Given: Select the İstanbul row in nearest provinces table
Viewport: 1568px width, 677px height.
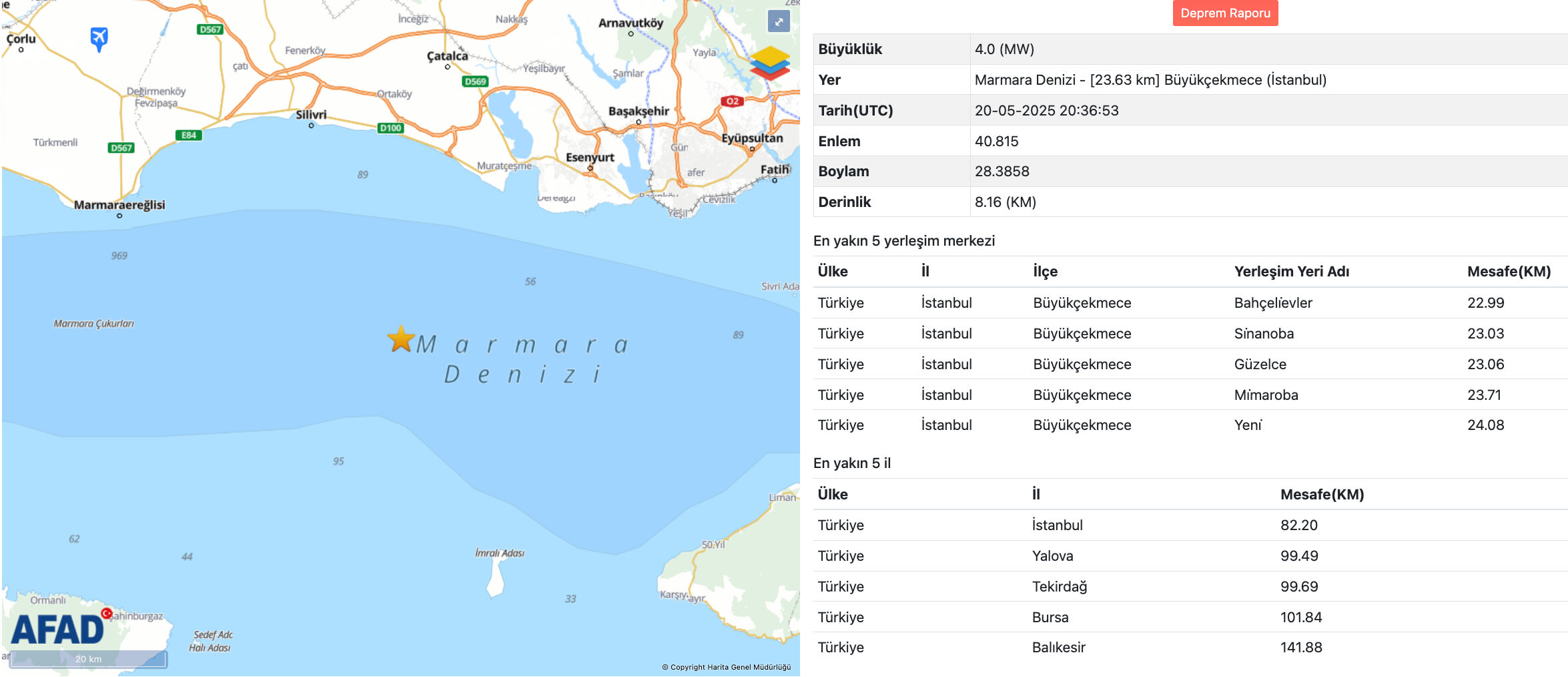Looking at the screenshot, I should 1058,525.
